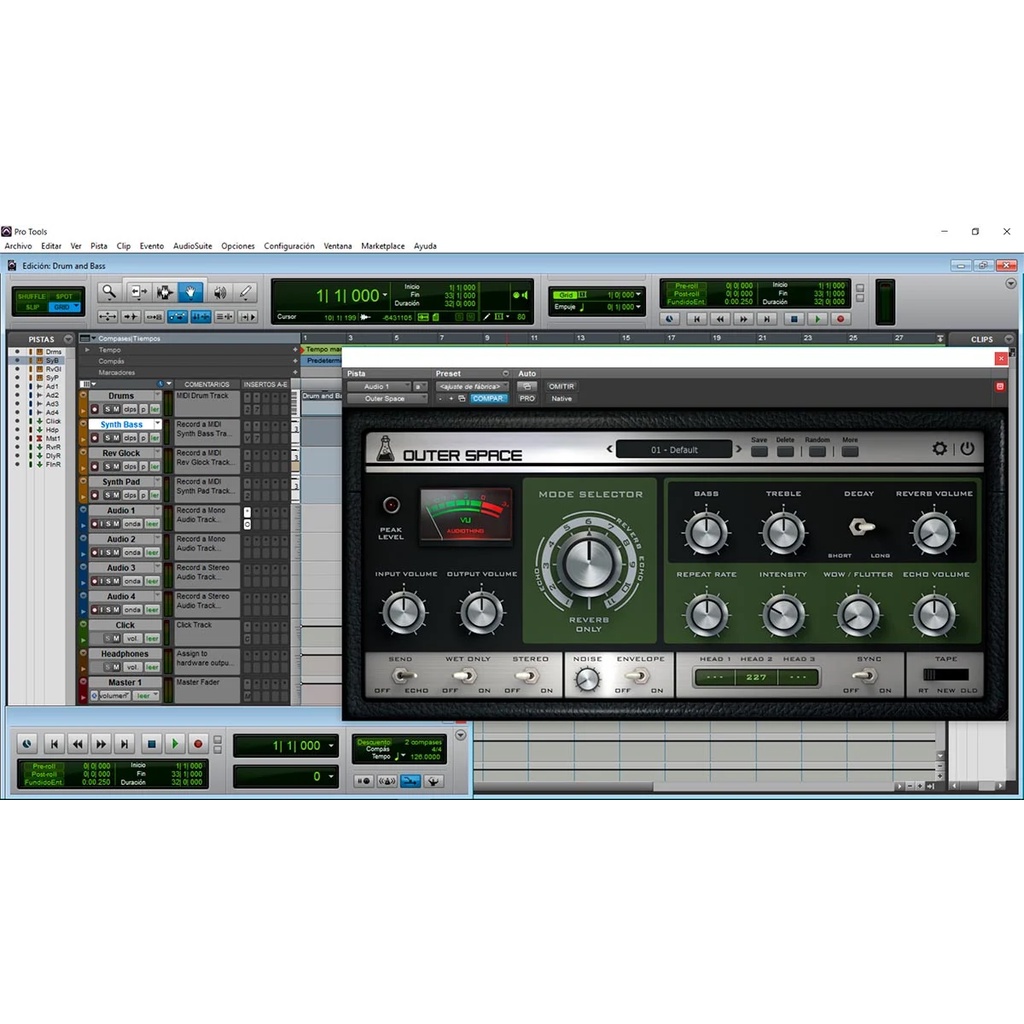Flip the Wet Only switch

coord(465,675)
